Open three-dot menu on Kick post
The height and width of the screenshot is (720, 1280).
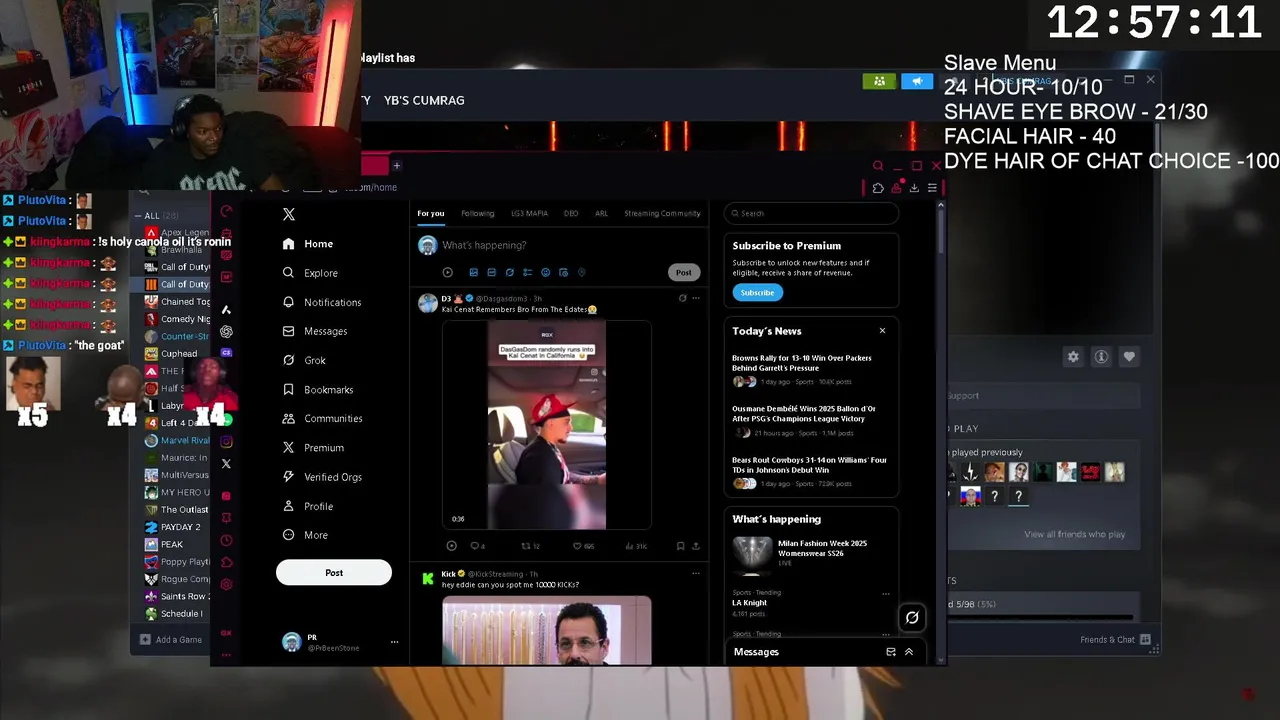pos(696,574)
